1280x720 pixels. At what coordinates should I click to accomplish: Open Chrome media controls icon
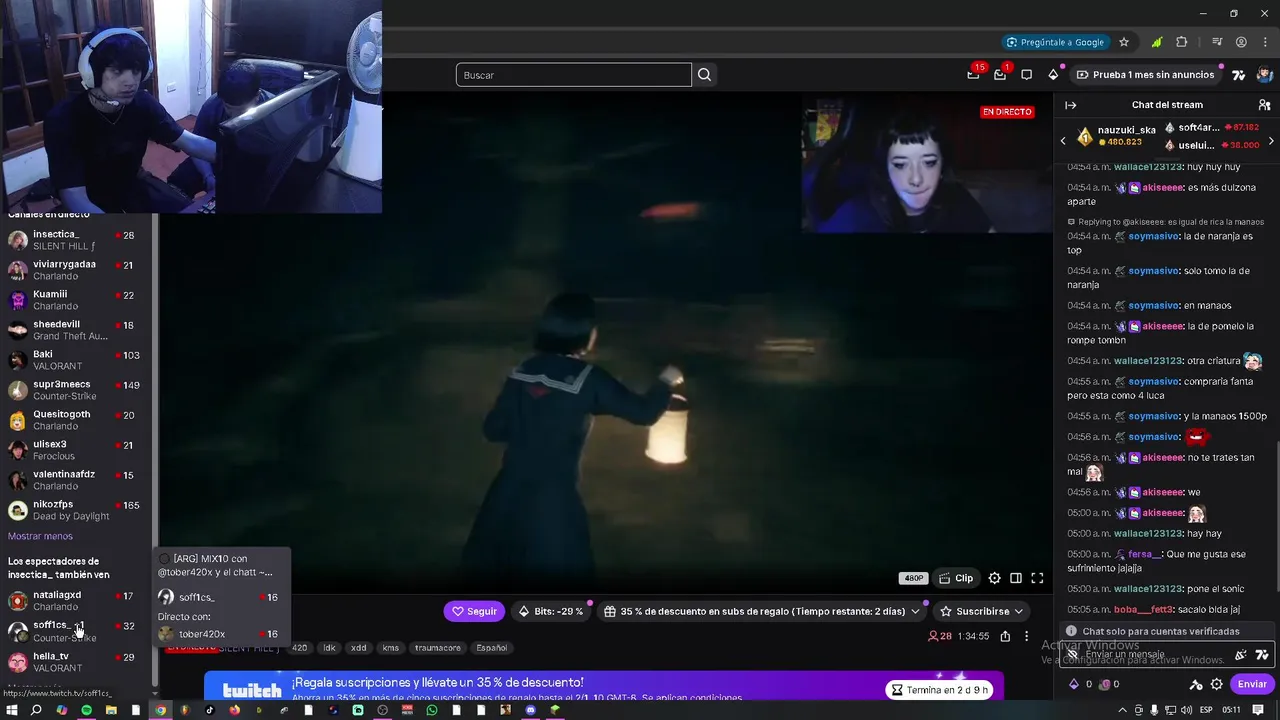[1217, 42]
